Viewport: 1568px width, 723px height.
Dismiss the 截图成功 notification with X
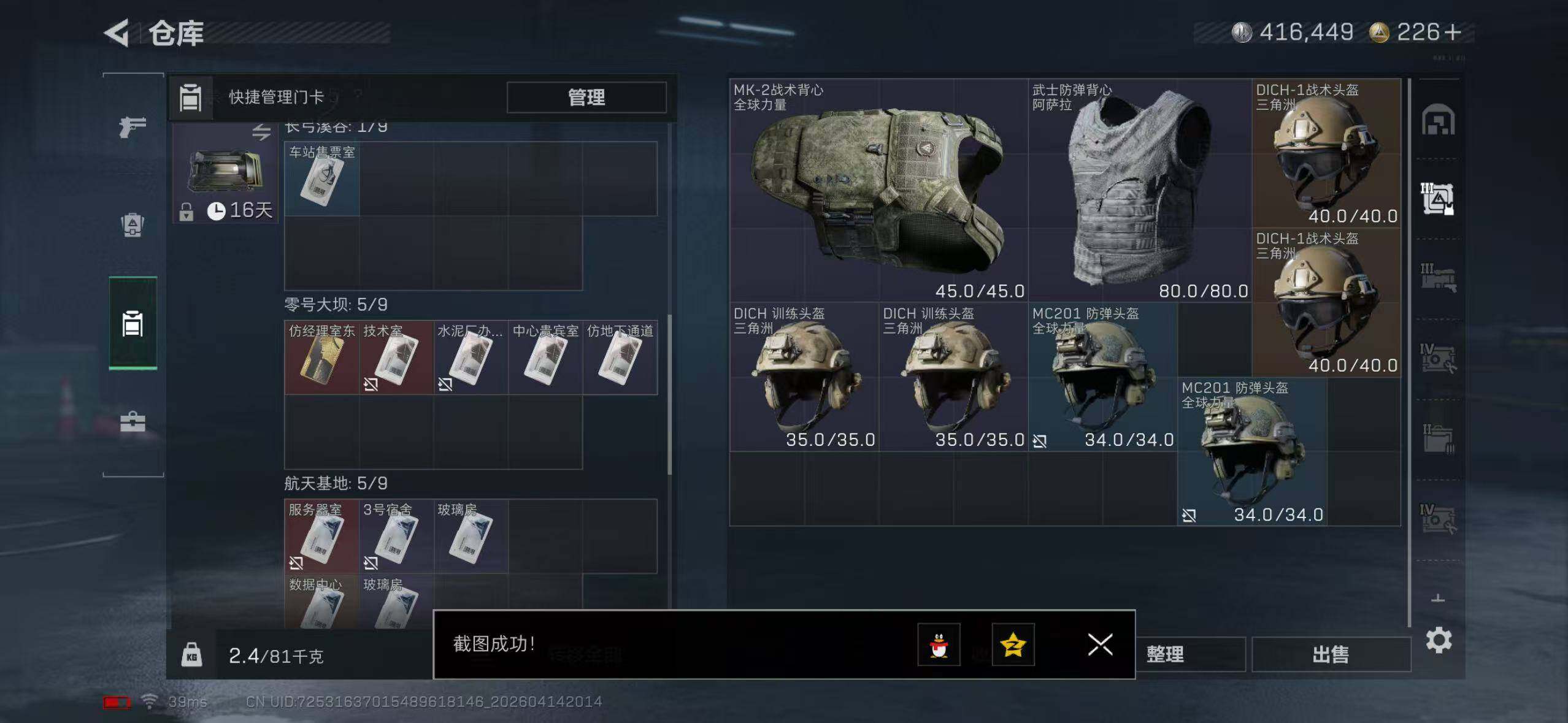tap(1100, 645)
